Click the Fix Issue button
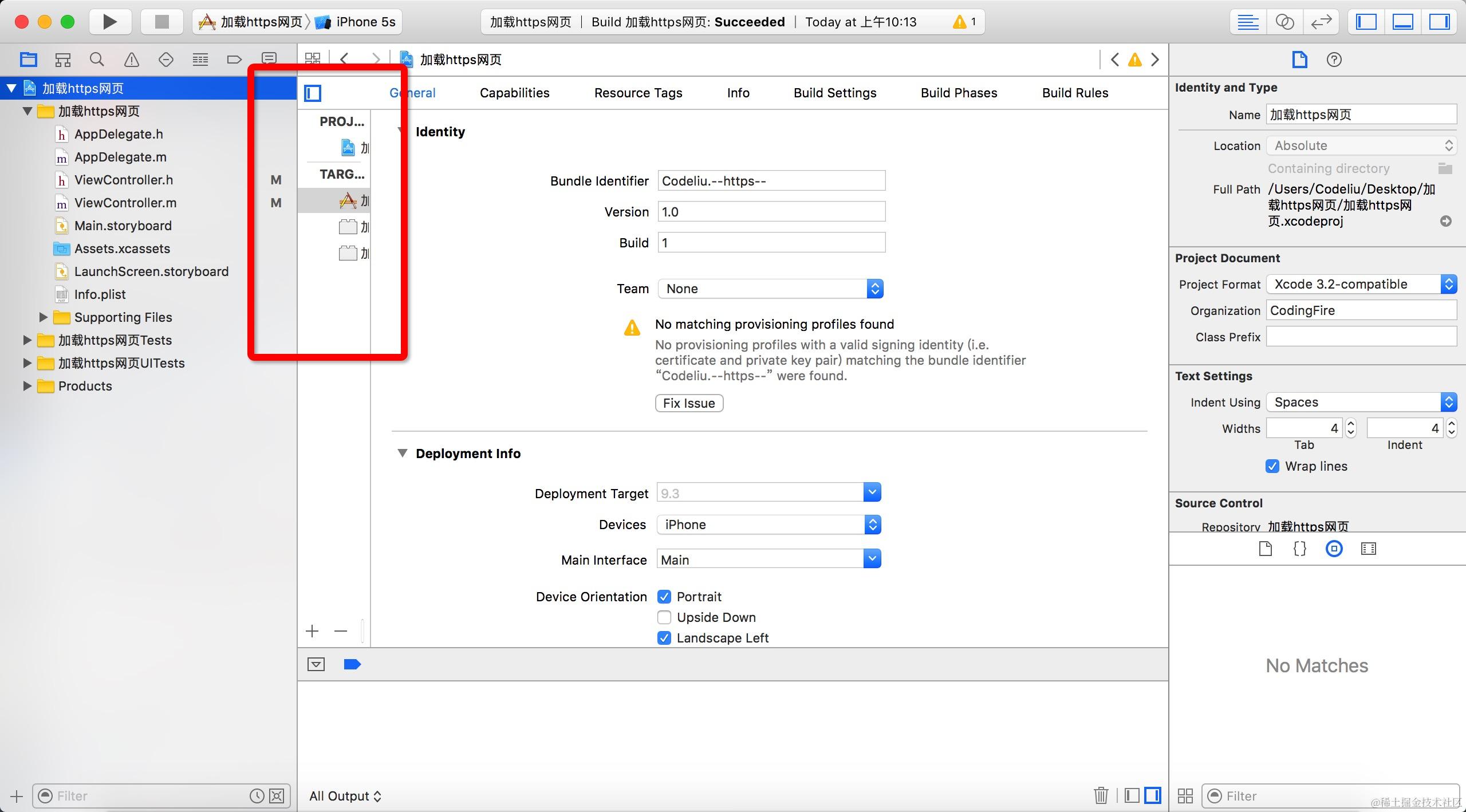The image size is (1466, 812). tap(689, 403)
